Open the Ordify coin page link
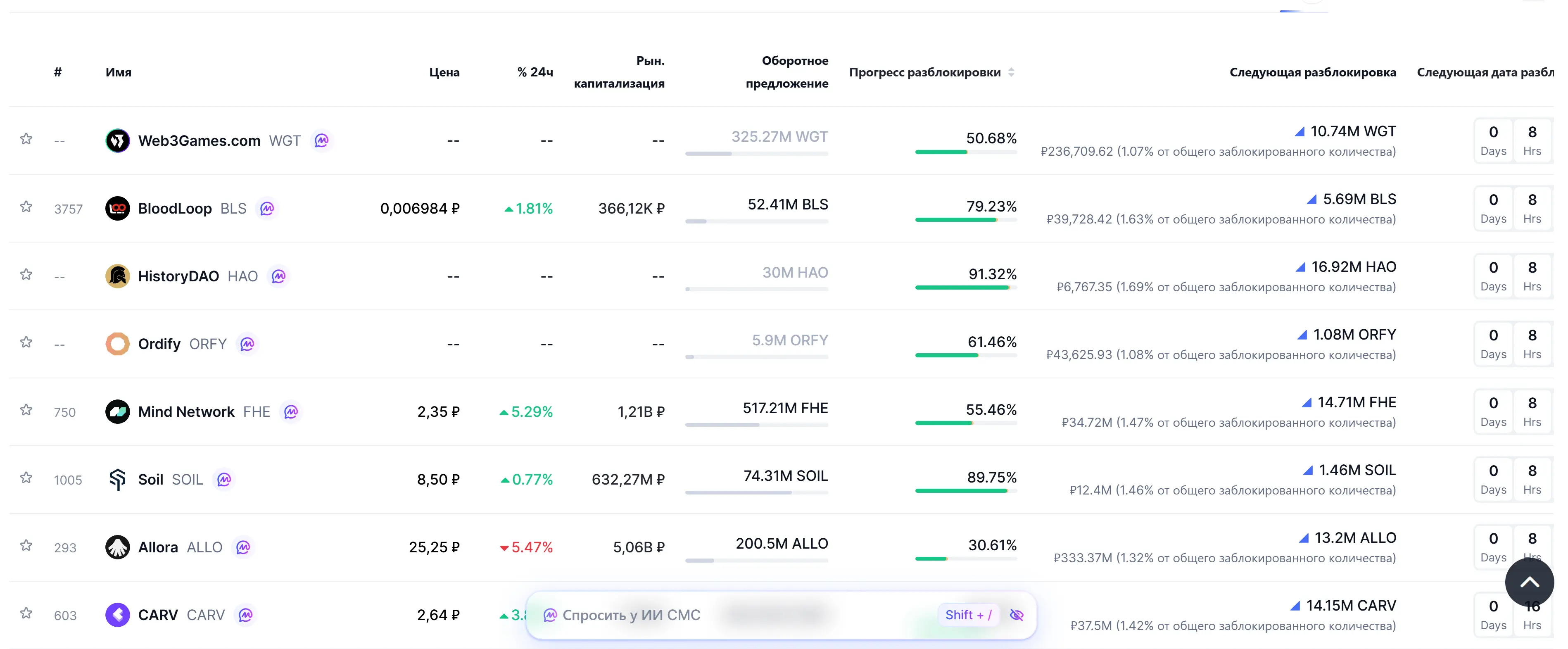 pyautogui.click(x=159, y=344)
